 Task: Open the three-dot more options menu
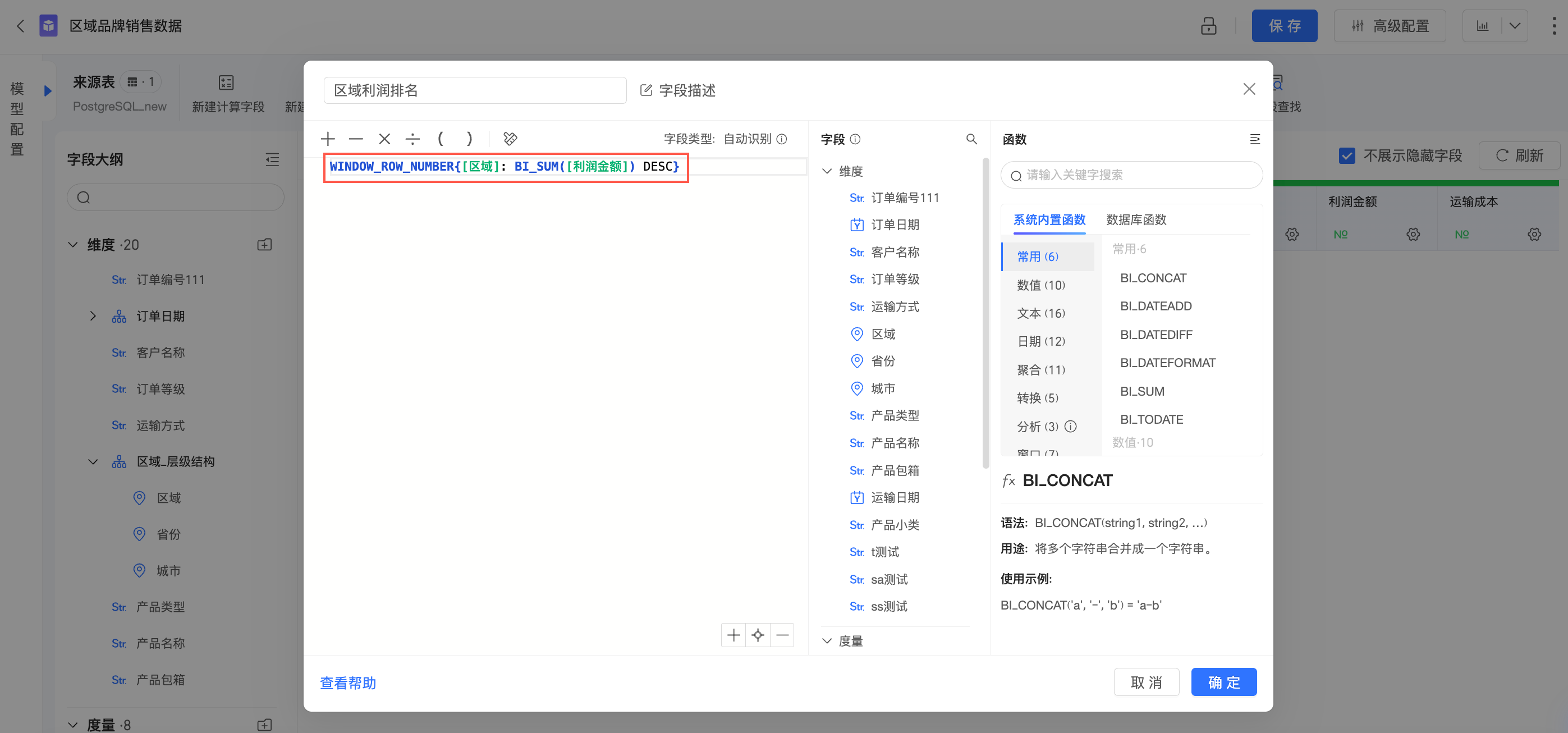tap(1554, 26)
